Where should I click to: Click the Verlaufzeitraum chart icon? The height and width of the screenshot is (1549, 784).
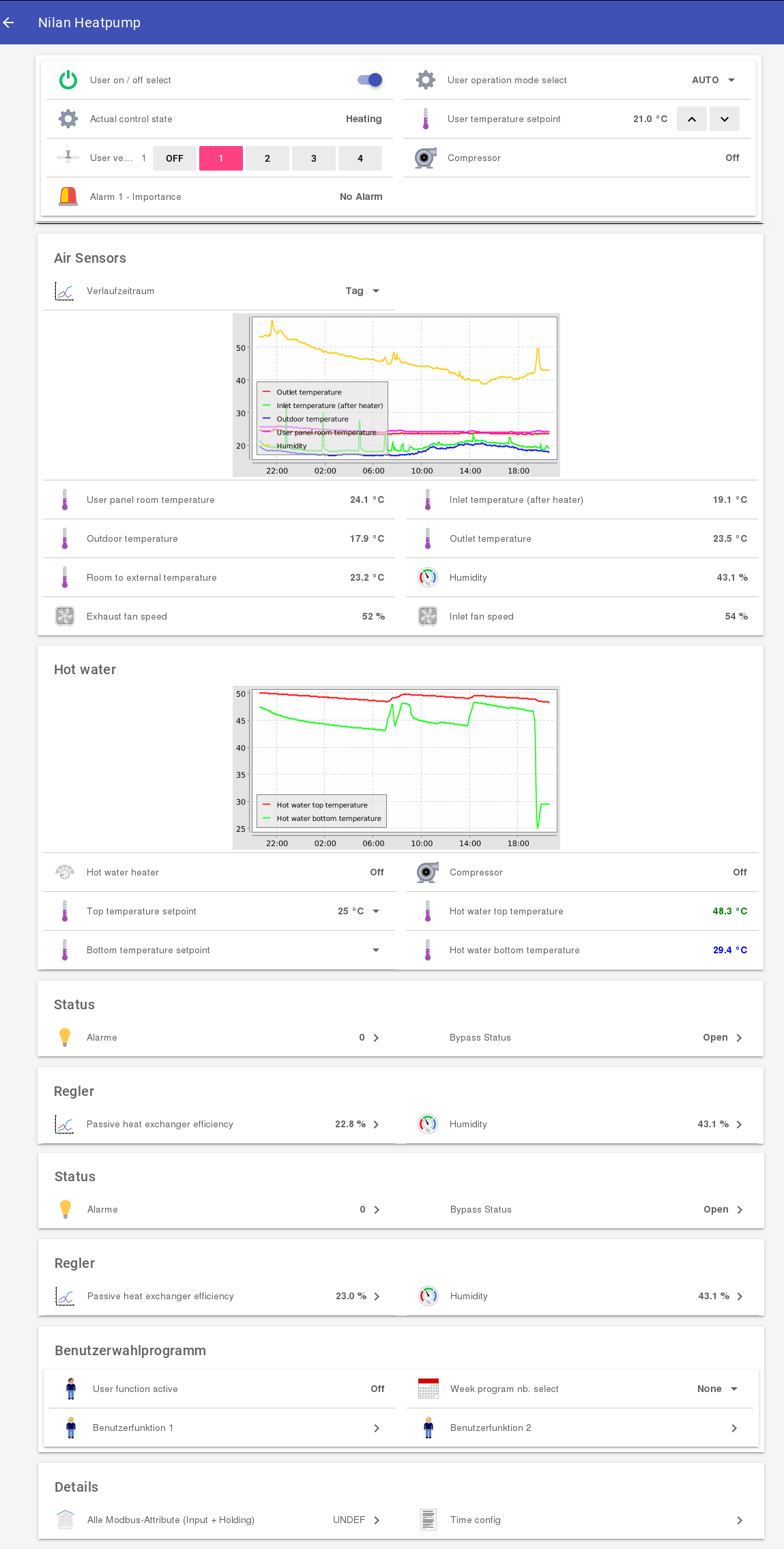(64, 291)
